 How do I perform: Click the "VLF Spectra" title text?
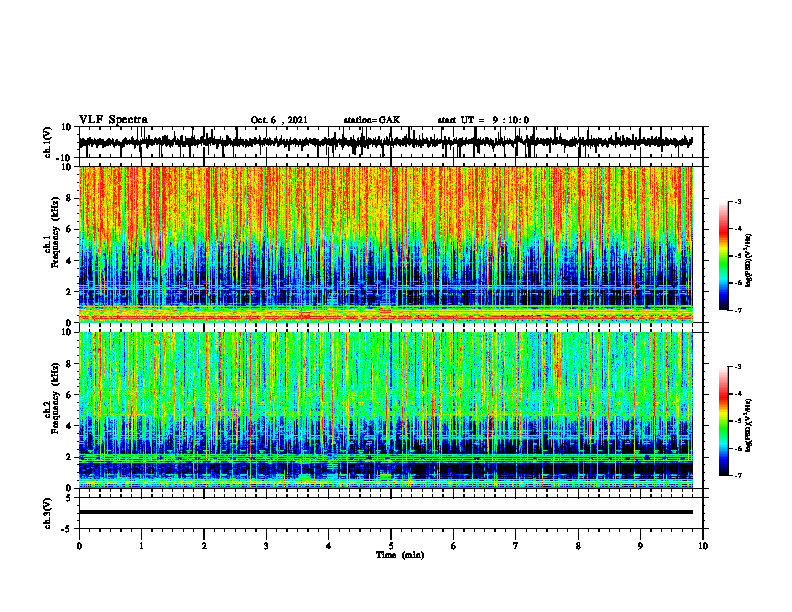[113, 120]
